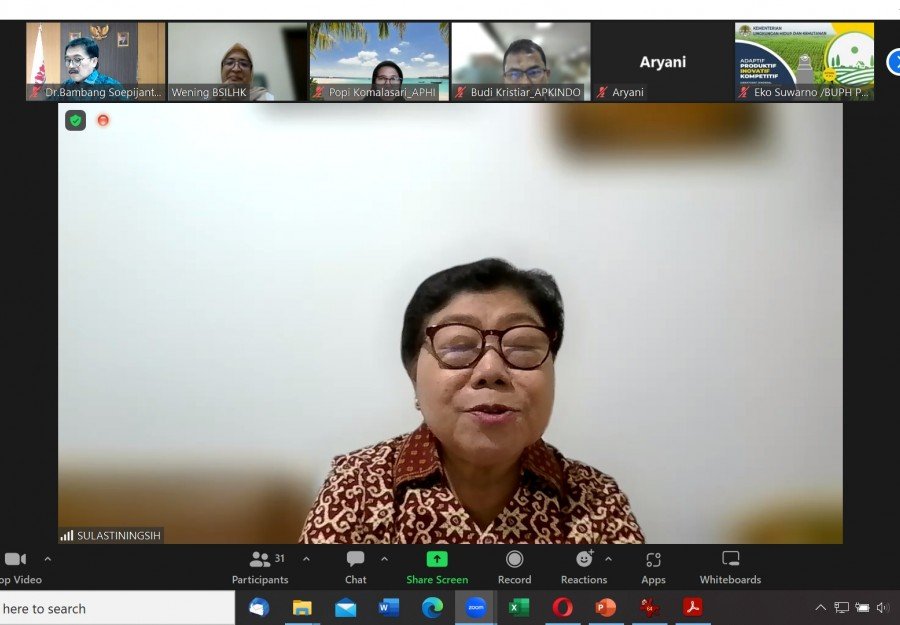Open Excel from the taskbar
Viewport: 900px width, 625px height.
(519, 607)
